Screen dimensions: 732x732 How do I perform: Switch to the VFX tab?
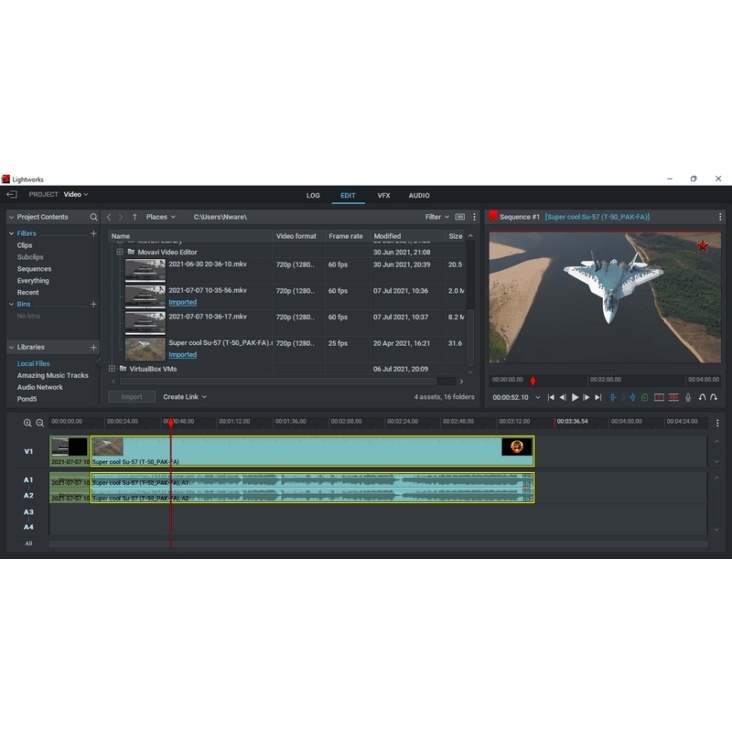384,195
